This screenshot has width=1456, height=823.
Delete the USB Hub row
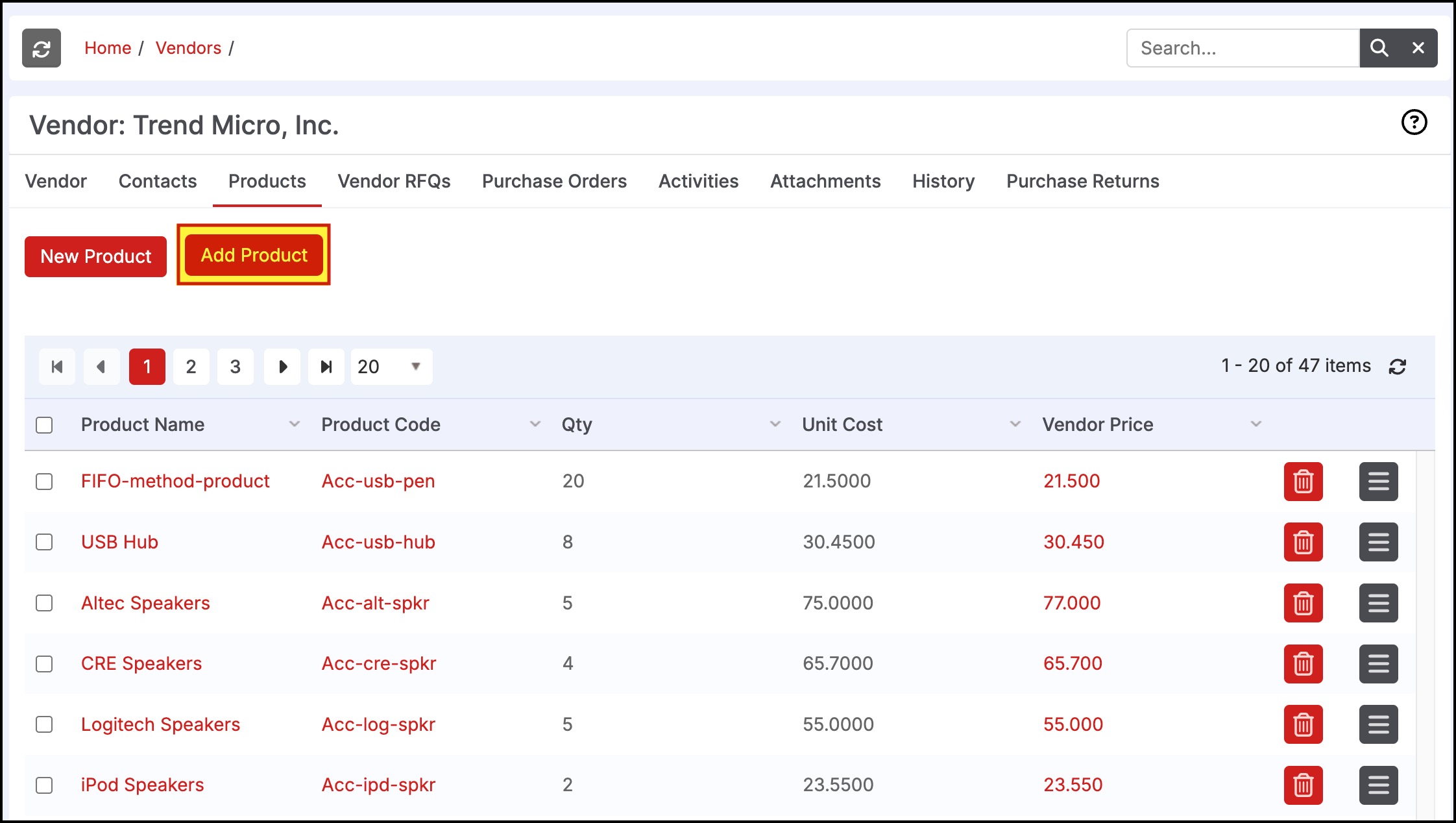click(x=1304, y=542)
